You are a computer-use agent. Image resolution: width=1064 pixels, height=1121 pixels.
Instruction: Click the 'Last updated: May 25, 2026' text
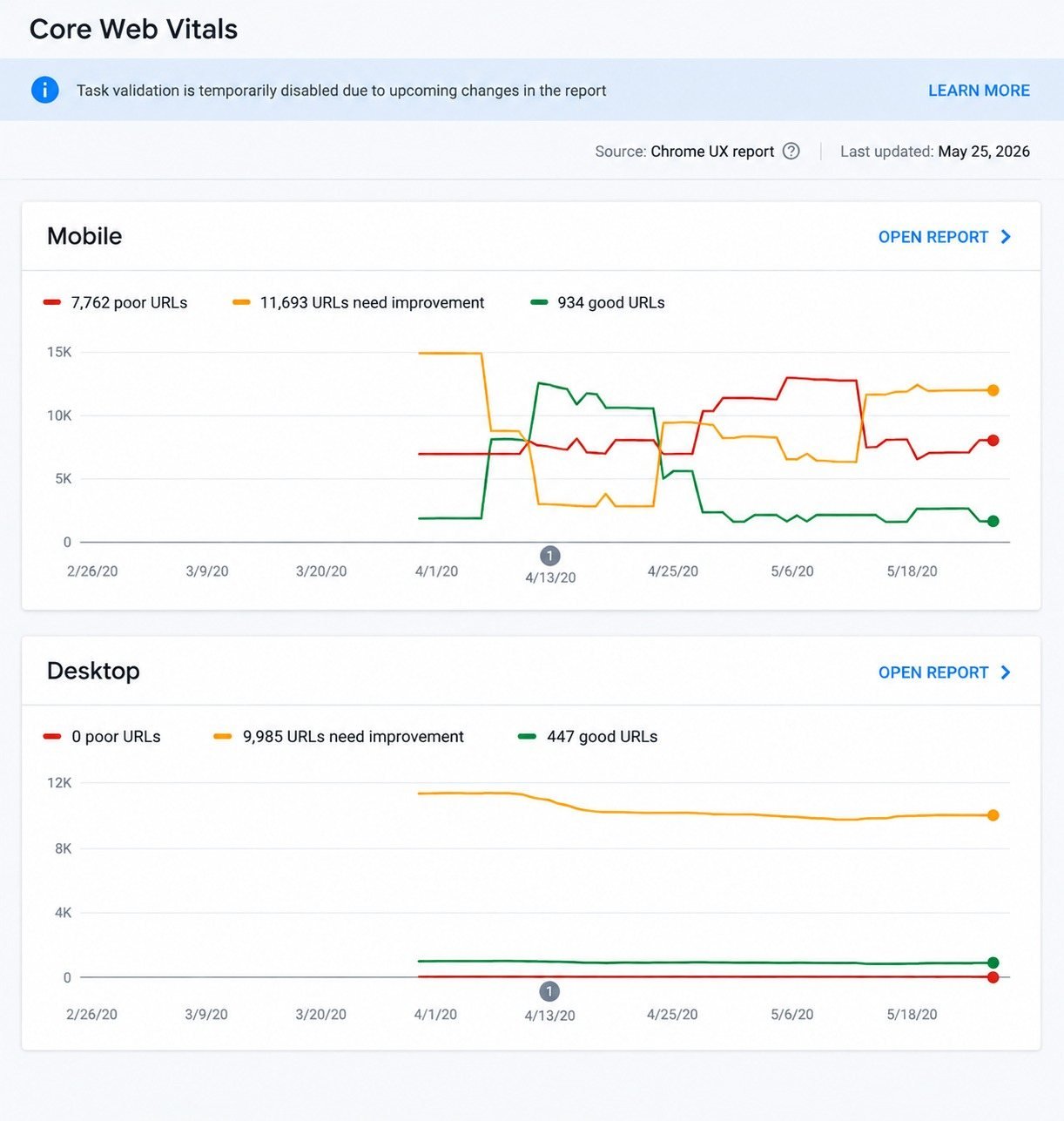935,152
